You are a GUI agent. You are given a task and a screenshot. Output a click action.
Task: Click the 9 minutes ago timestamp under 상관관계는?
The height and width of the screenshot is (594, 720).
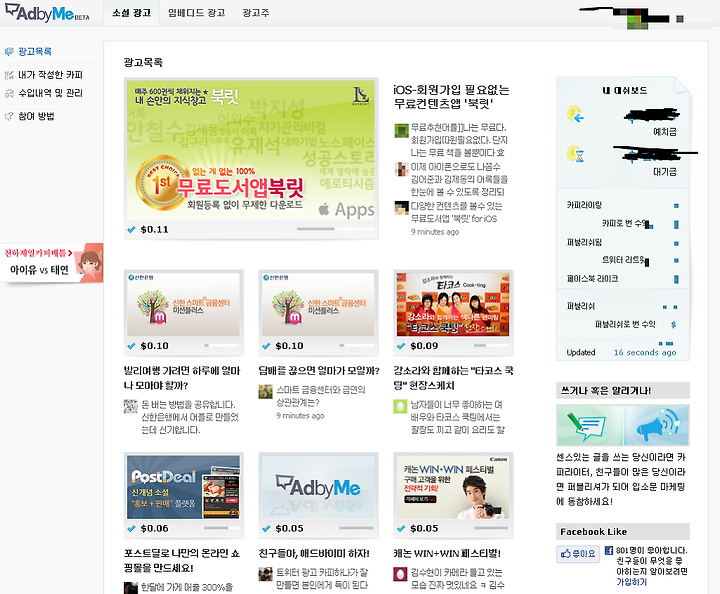tap(300, 416)
